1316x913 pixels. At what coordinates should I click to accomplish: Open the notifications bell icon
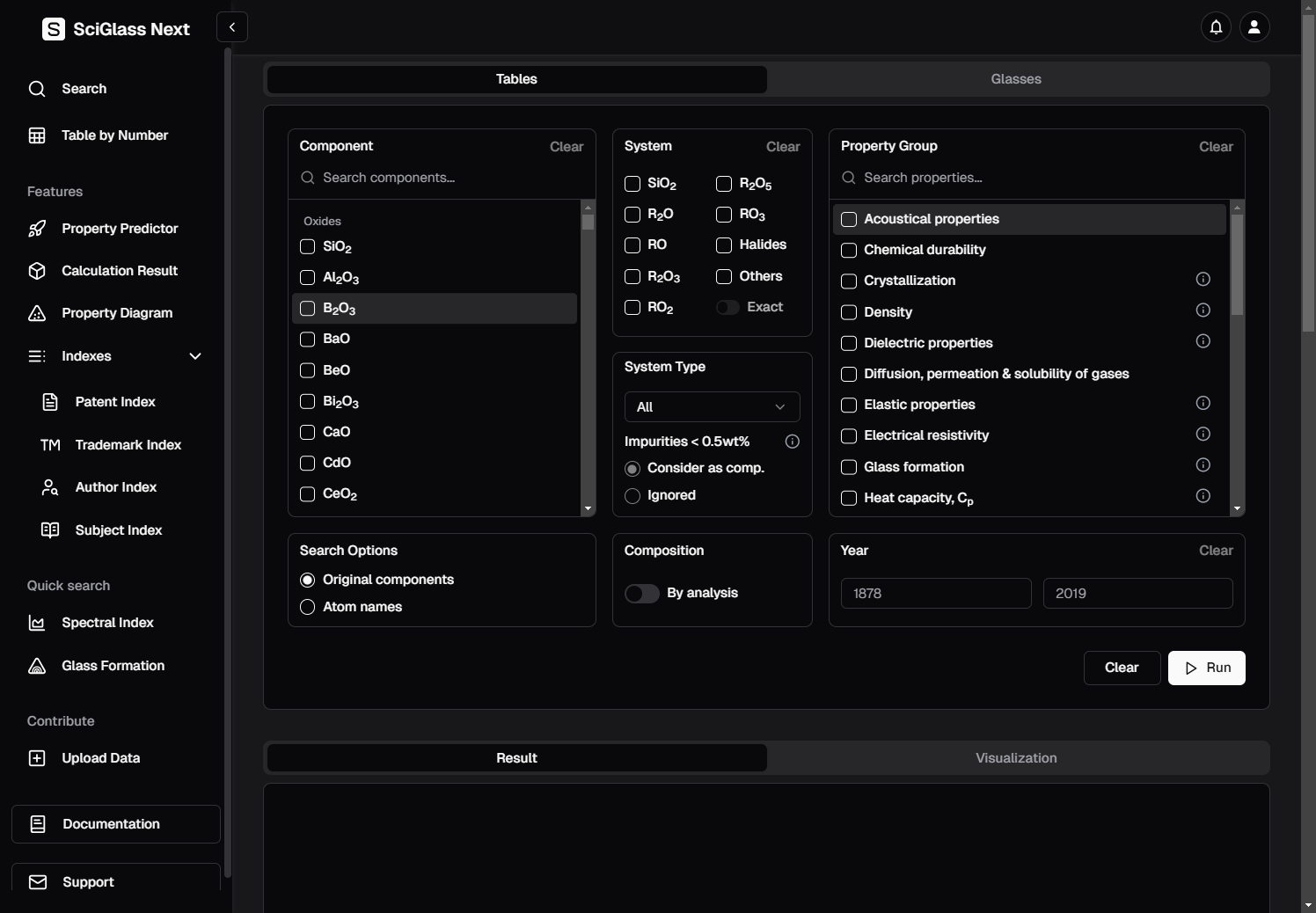click(1216, 27)
